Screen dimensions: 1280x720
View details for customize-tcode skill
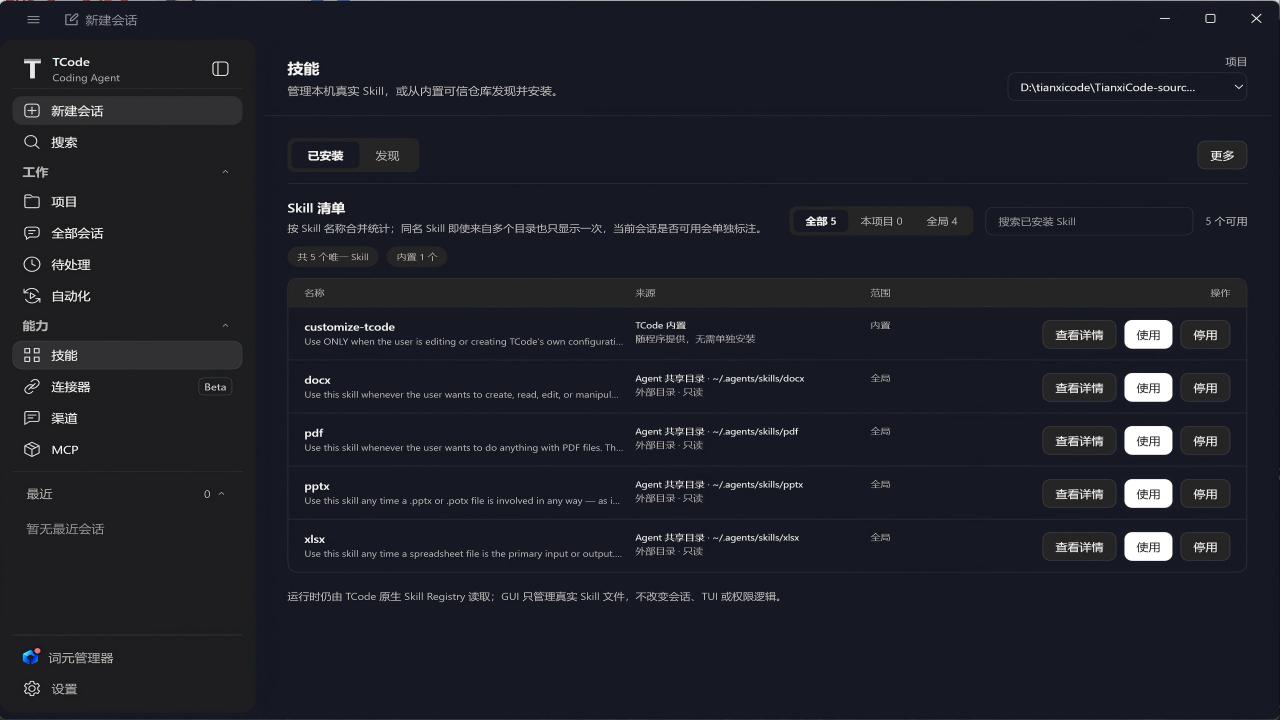coord(1079,335)
